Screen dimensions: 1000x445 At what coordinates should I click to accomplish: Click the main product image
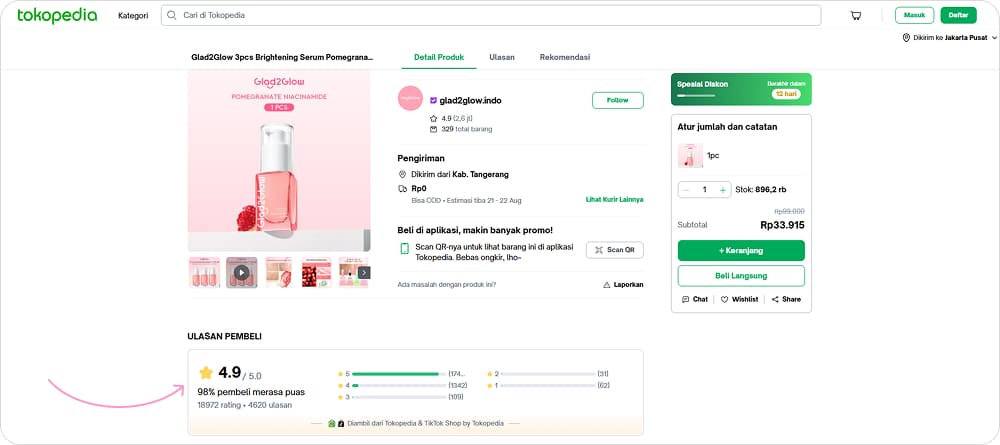pyautogui.click(x=279, y=161)
